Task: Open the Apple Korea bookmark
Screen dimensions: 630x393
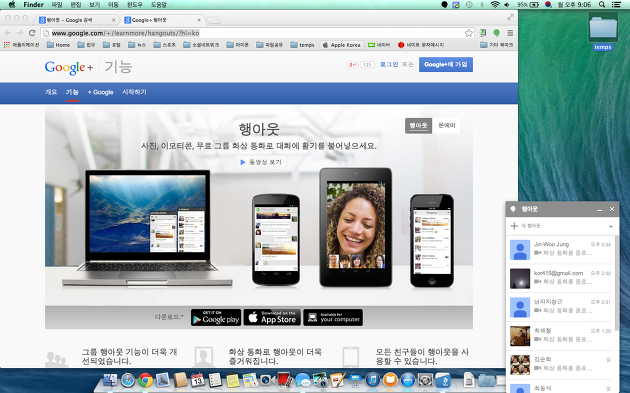Action: (x=342, y=45)
